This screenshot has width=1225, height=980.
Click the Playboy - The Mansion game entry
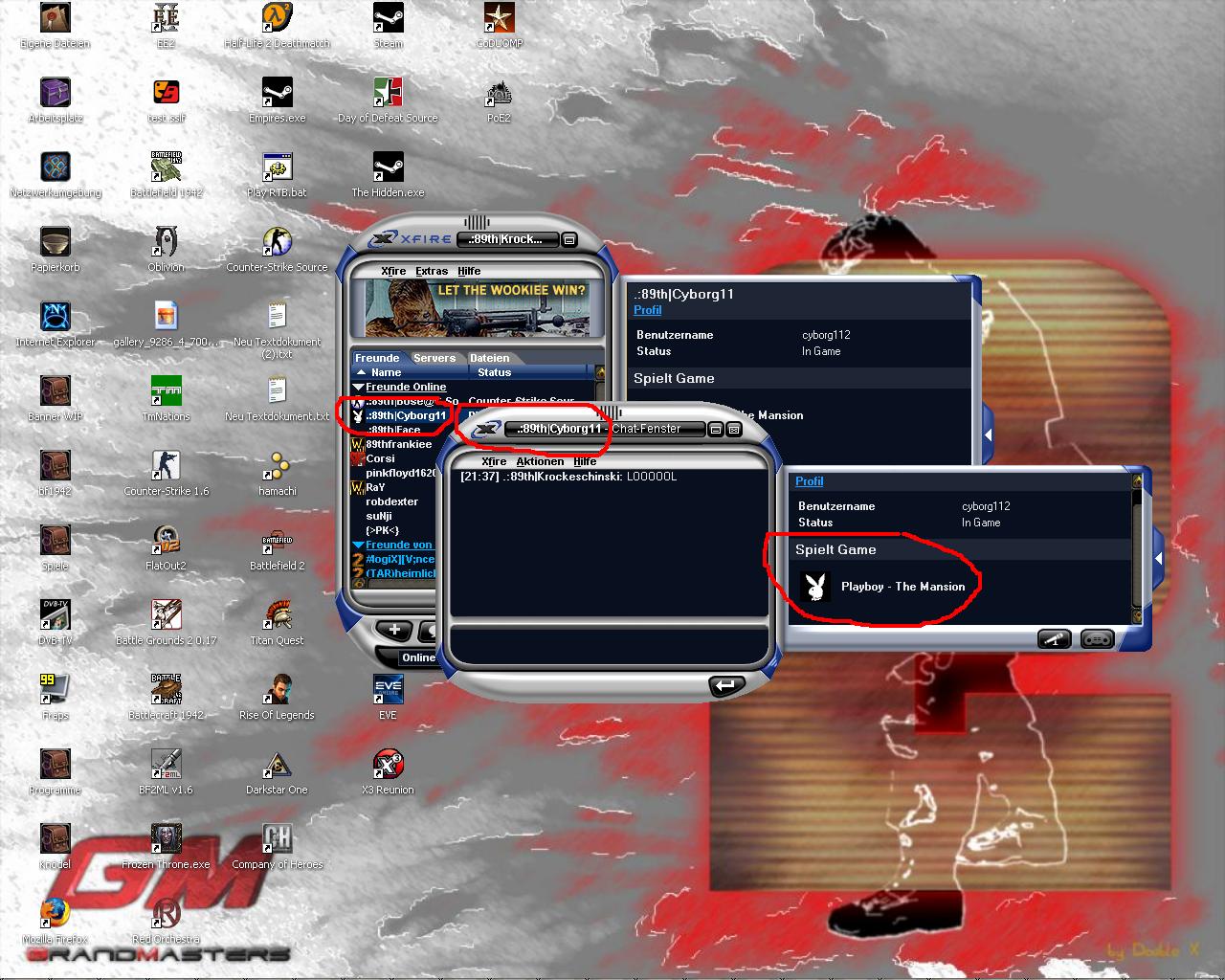pos(882,587)
